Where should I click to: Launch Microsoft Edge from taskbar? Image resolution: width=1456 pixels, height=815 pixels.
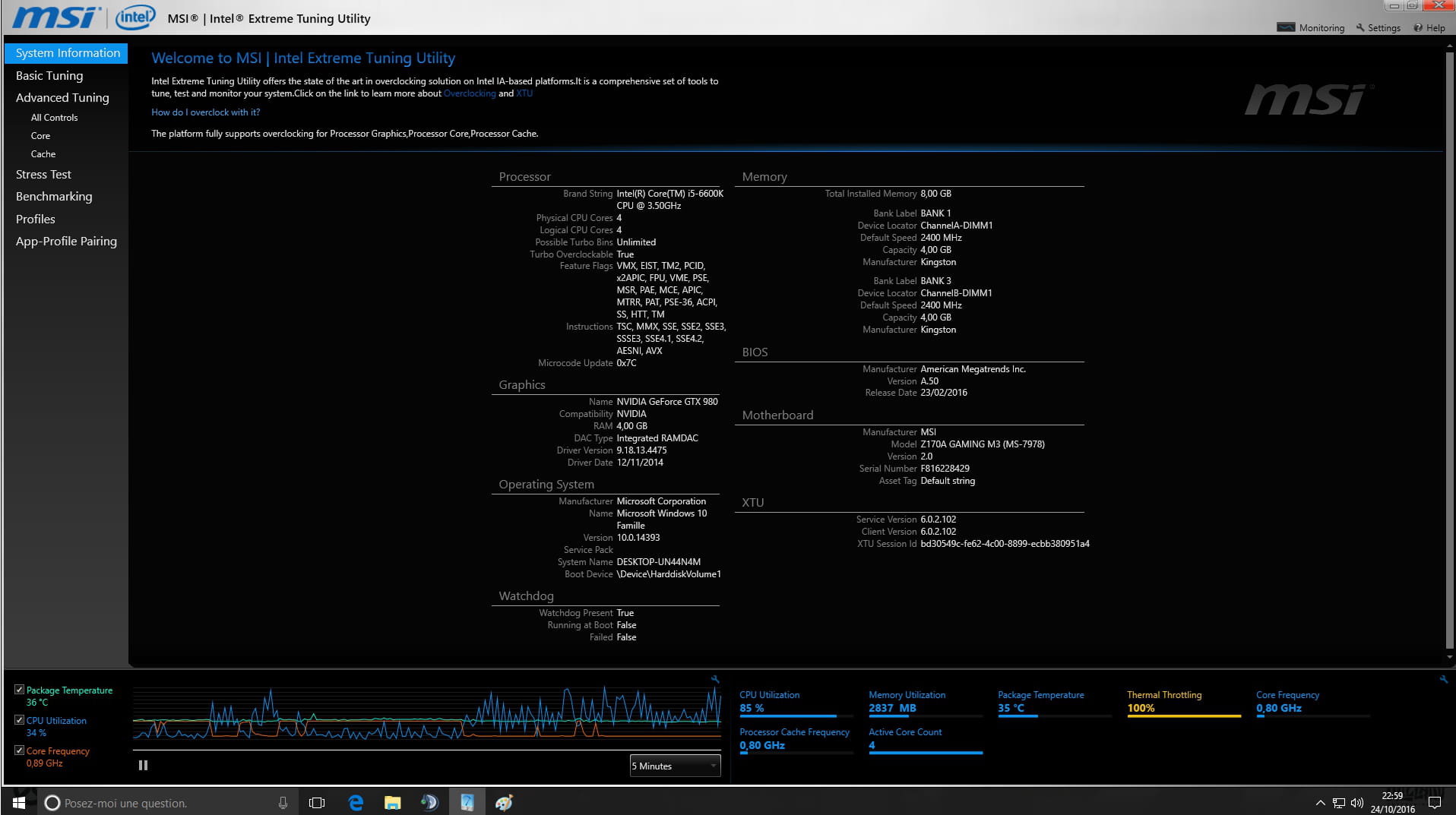pyautogui.click(x=356, y=803)
